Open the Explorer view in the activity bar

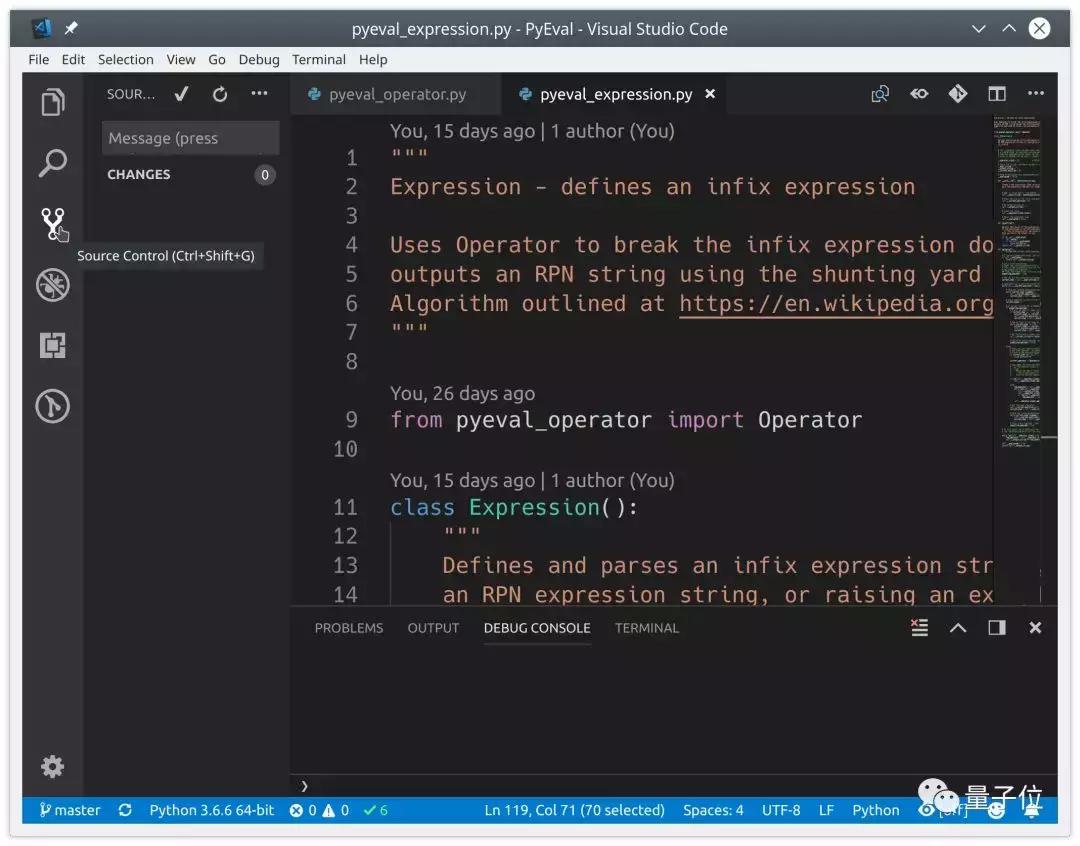coord(53,101)
